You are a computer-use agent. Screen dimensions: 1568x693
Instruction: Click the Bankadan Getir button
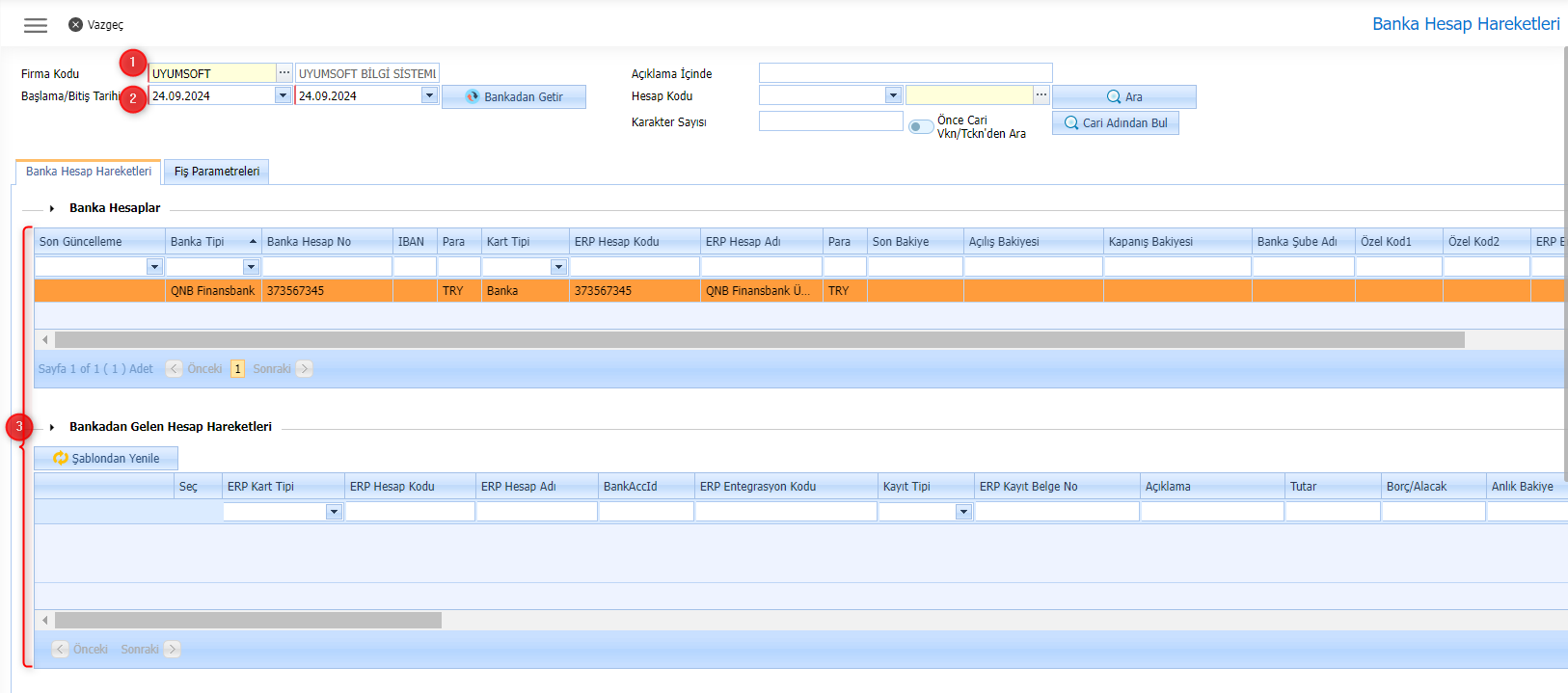coord(514,97)
